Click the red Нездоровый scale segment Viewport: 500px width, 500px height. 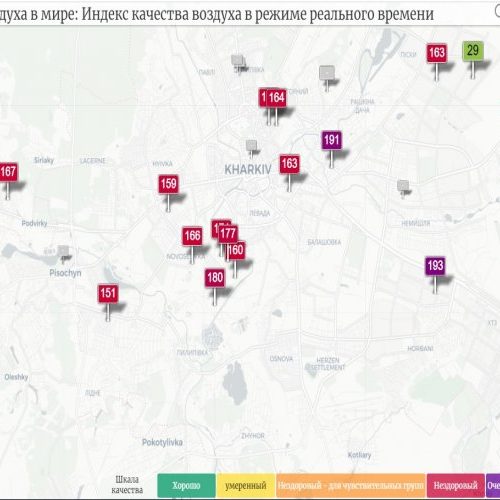pos(455,485)
